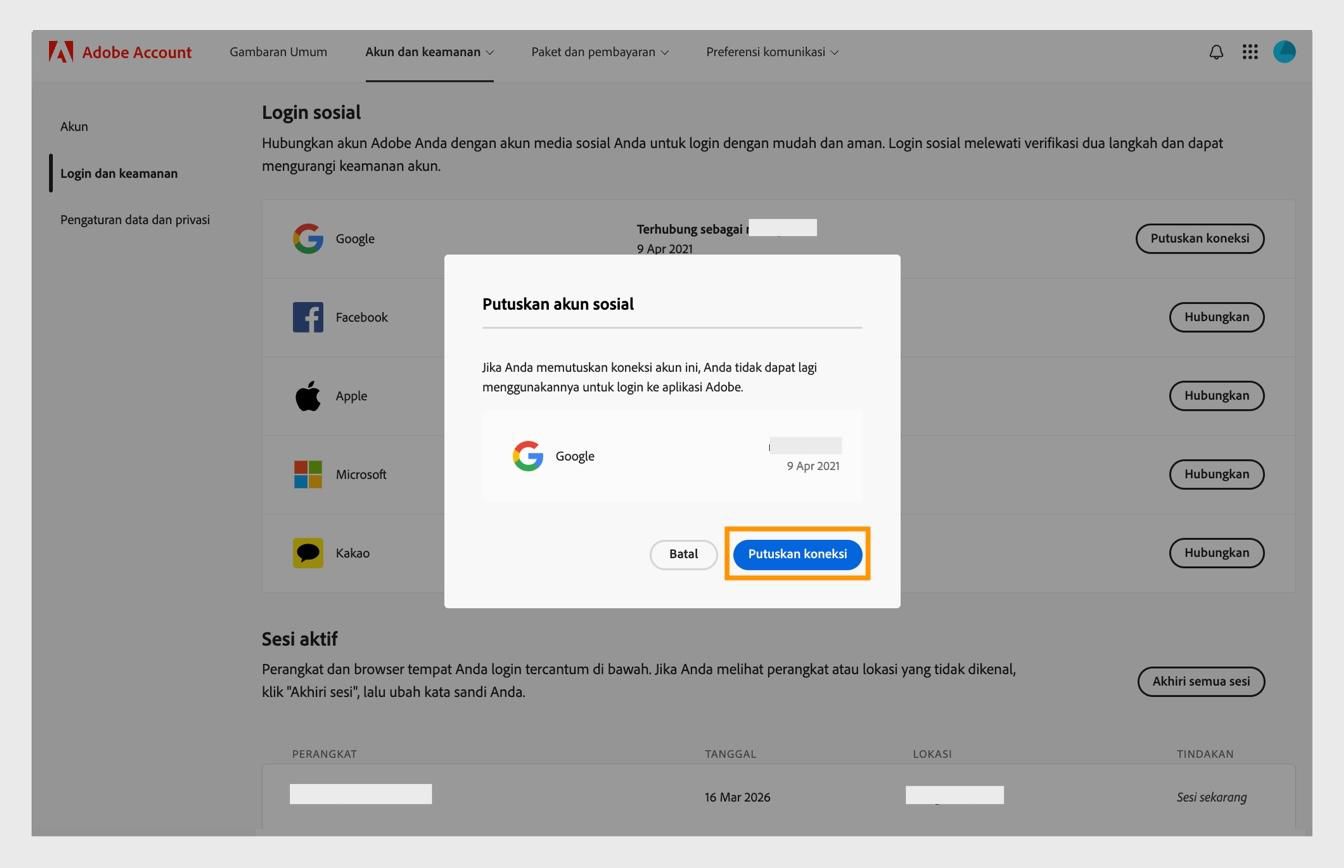This screenshot has width=1344, height=868.
Task: Open the app launcher grid
Action: coord(1249,51)
